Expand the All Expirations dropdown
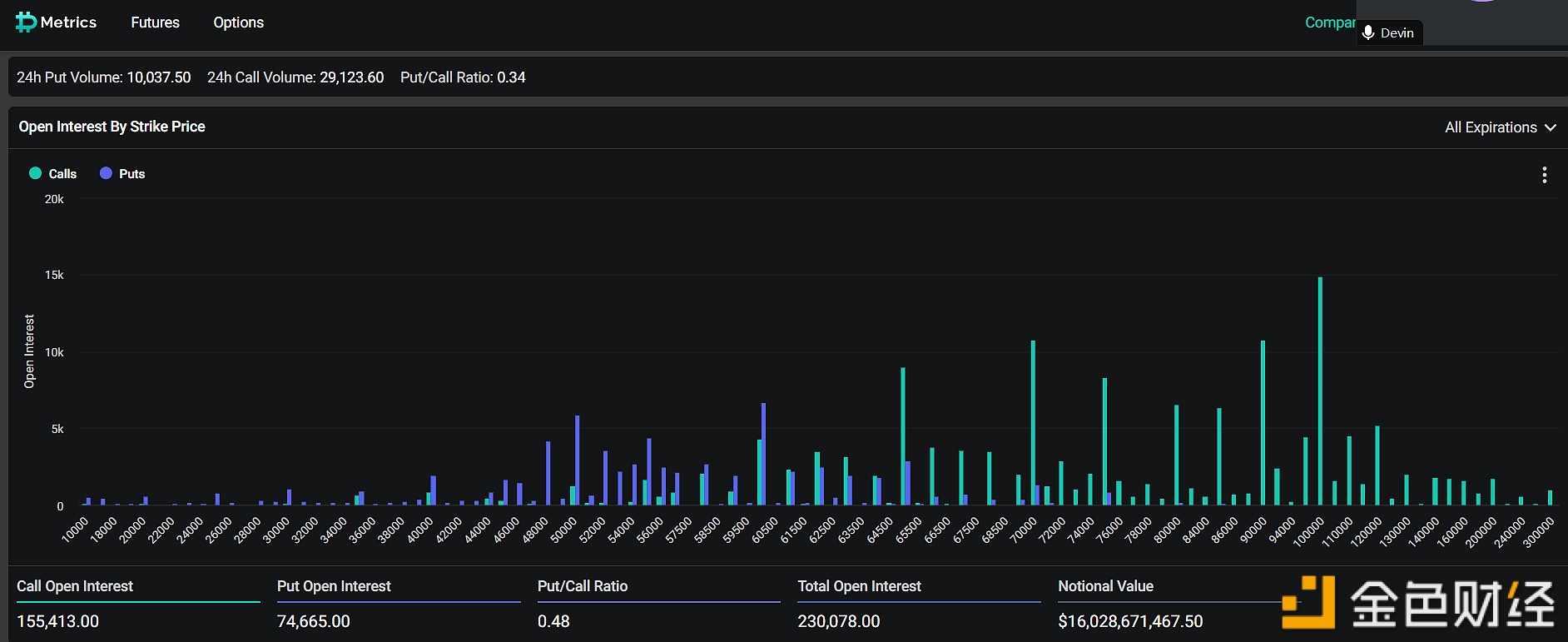 tap(1501, 127)
